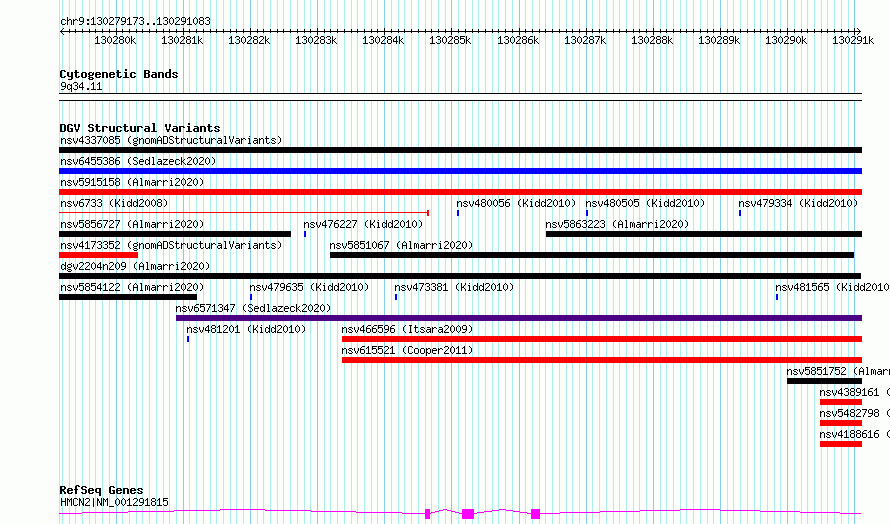The width and height of the screenshot is (890, 524).
Task: Open the nsv5856727 Almarri2020 label
Action: pos(132,224)
